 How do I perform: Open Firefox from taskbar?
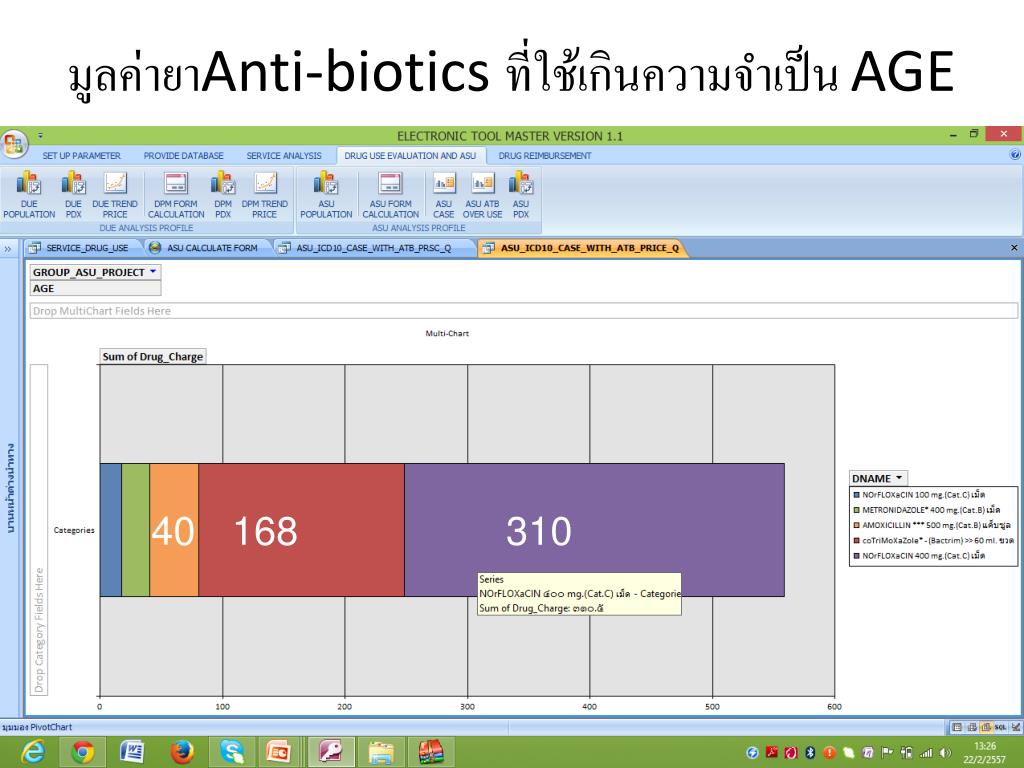coord(182,752)
